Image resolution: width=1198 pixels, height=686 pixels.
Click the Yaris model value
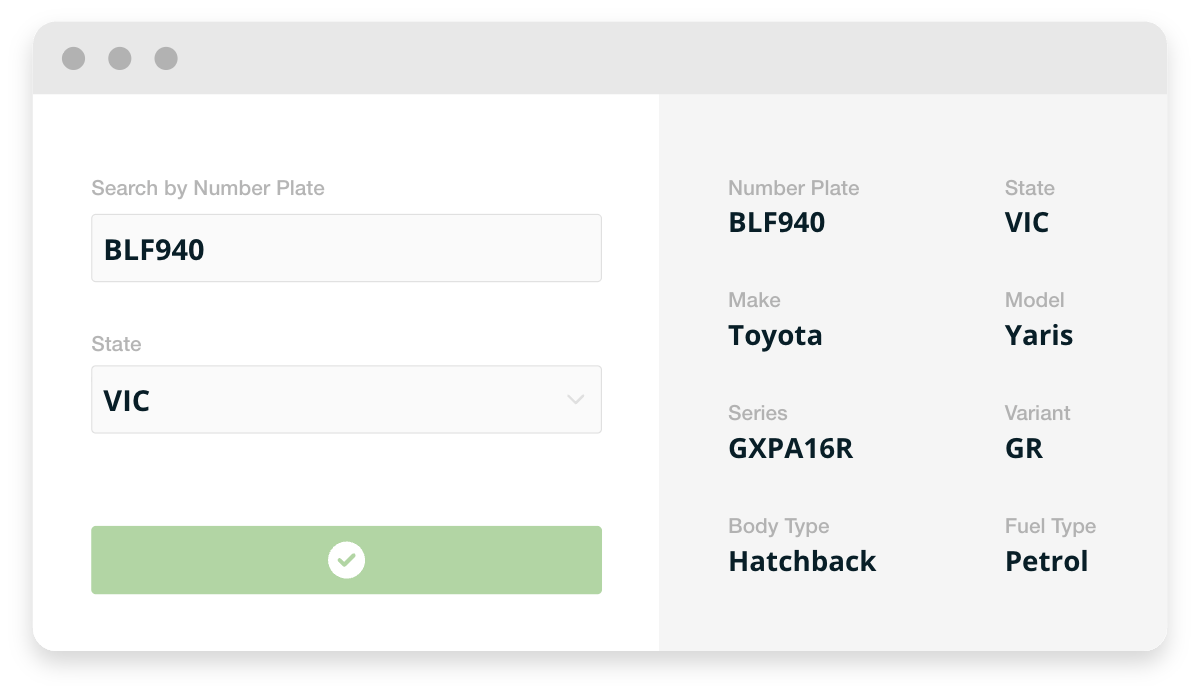1038,335
